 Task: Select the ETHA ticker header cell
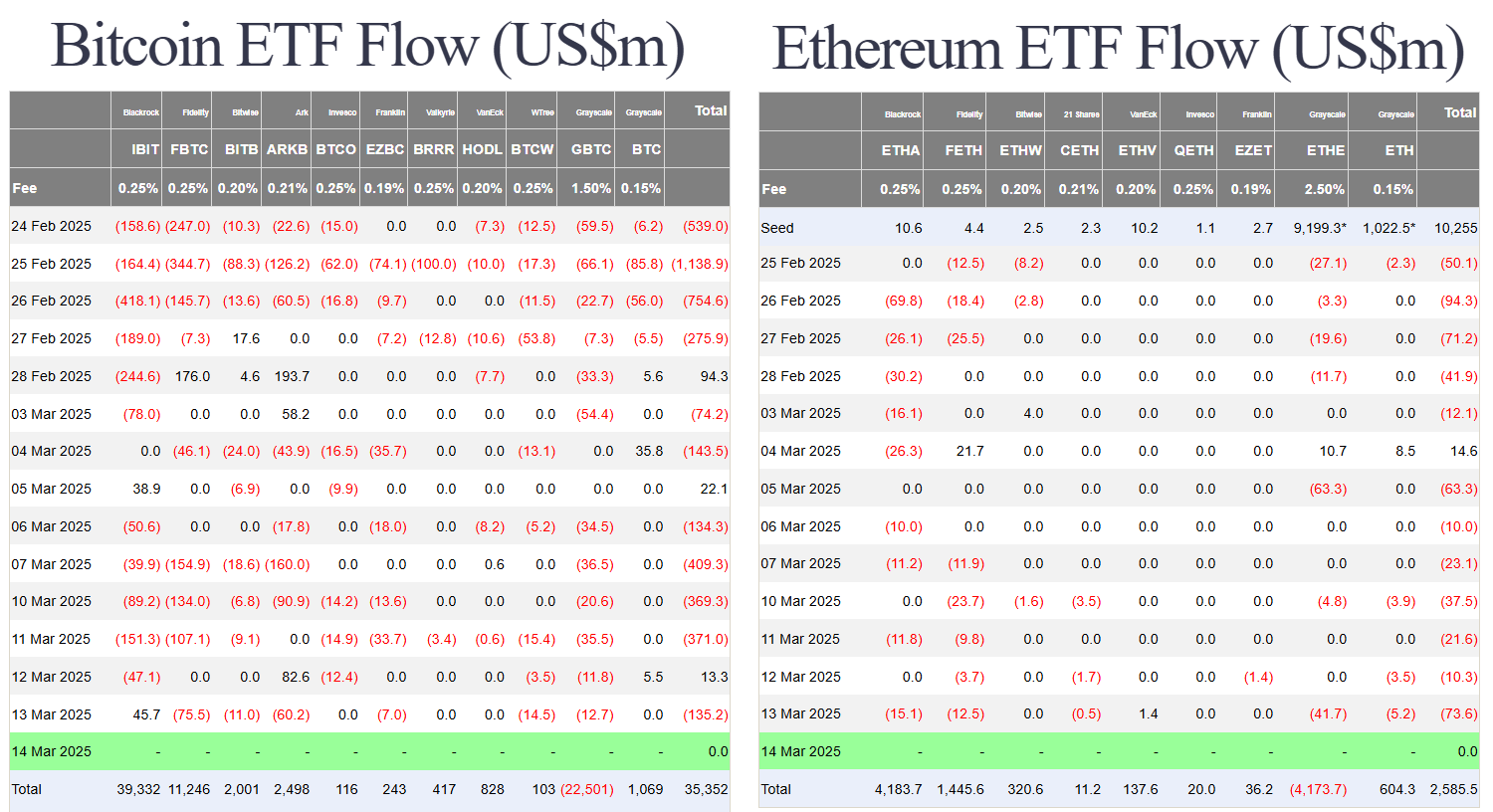pos(901,150)
